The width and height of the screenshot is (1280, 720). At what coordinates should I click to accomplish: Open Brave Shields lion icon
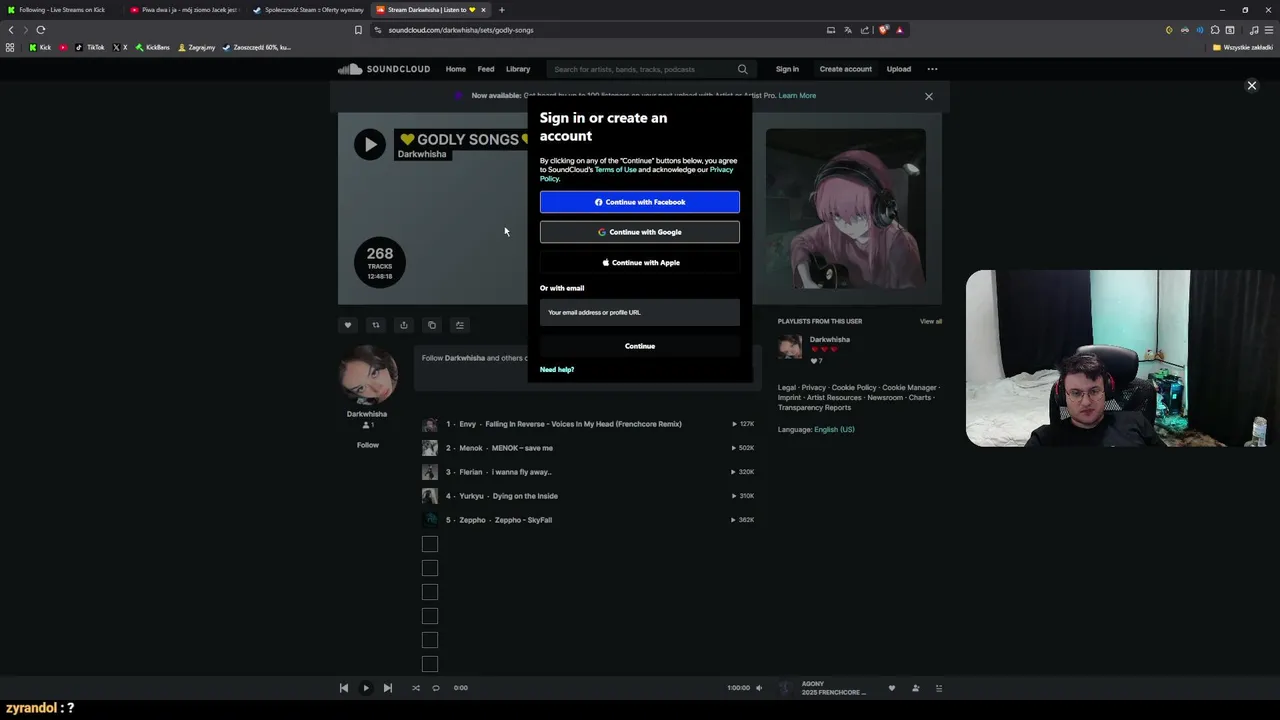click(883, 30)
